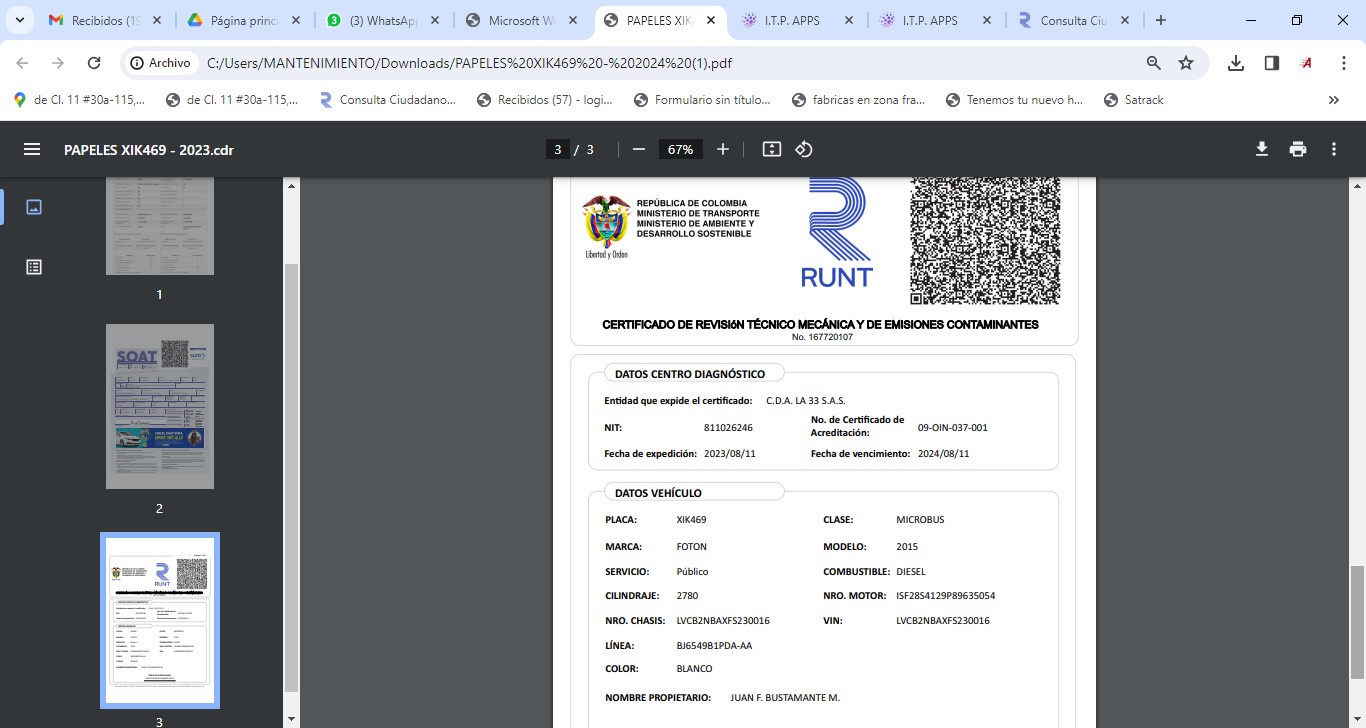Click the zoom percentage field
1366x728 pixels.
pos(680,149)
